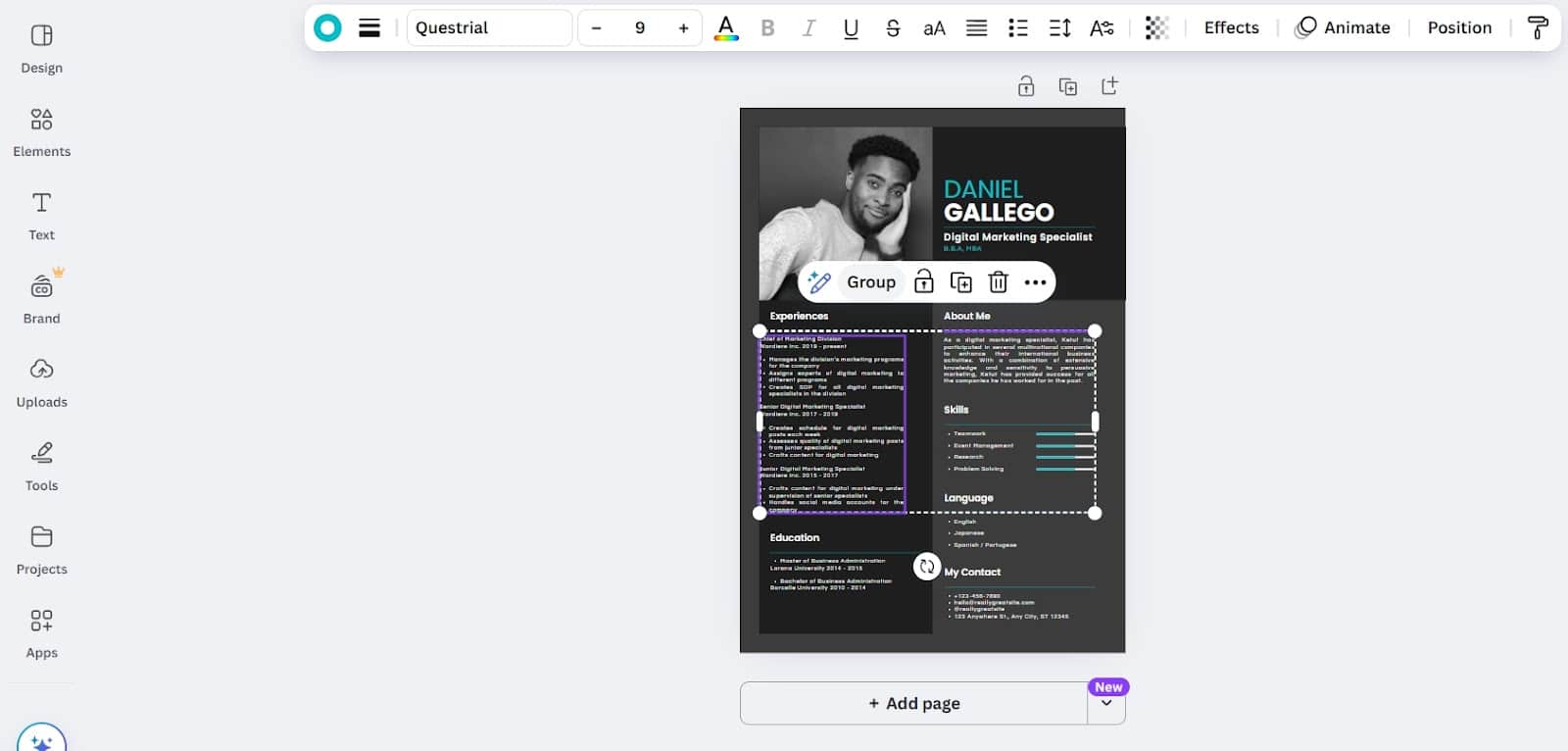Click the top-left selection corner handle
This screenshot has width=1568, height=751.
pyautogui.click(x=759, y=331)
